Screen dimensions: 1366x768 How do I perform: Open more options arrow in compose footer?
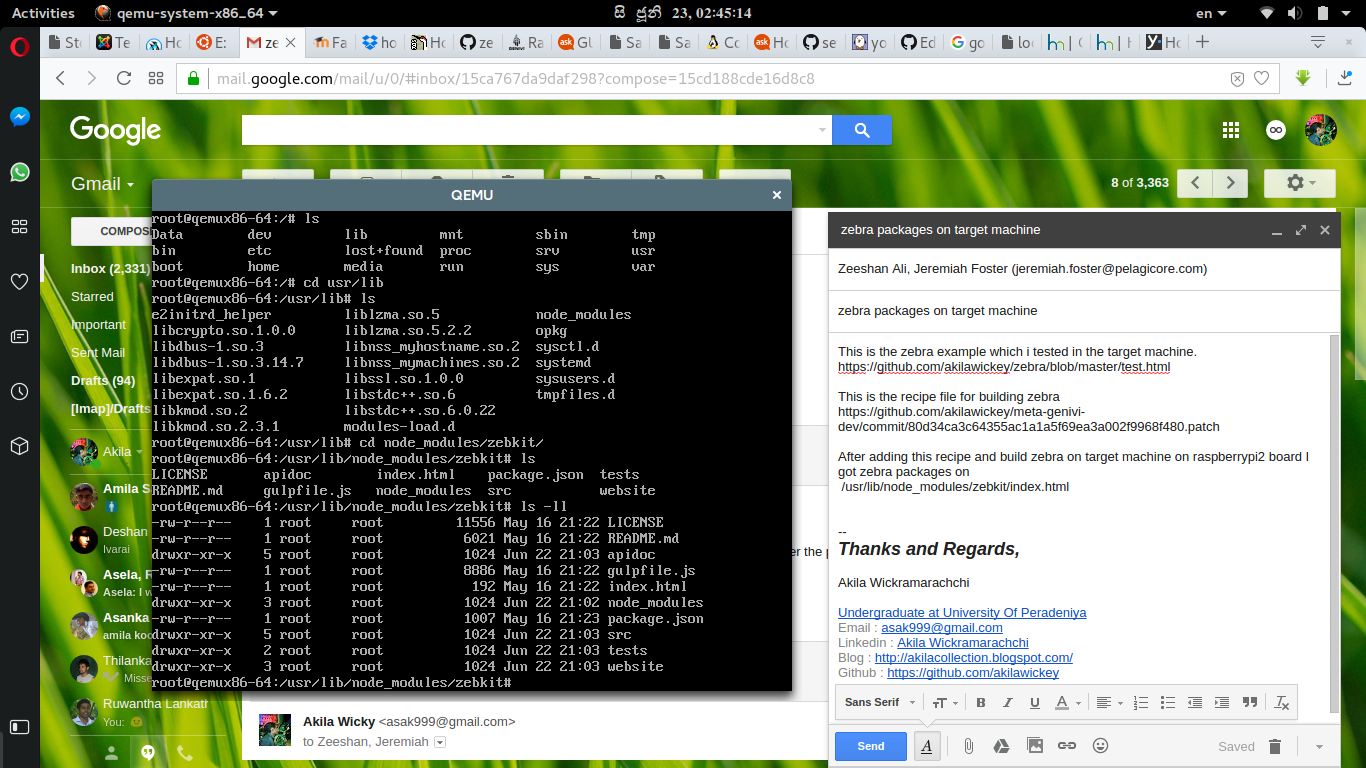(1319, 747)
